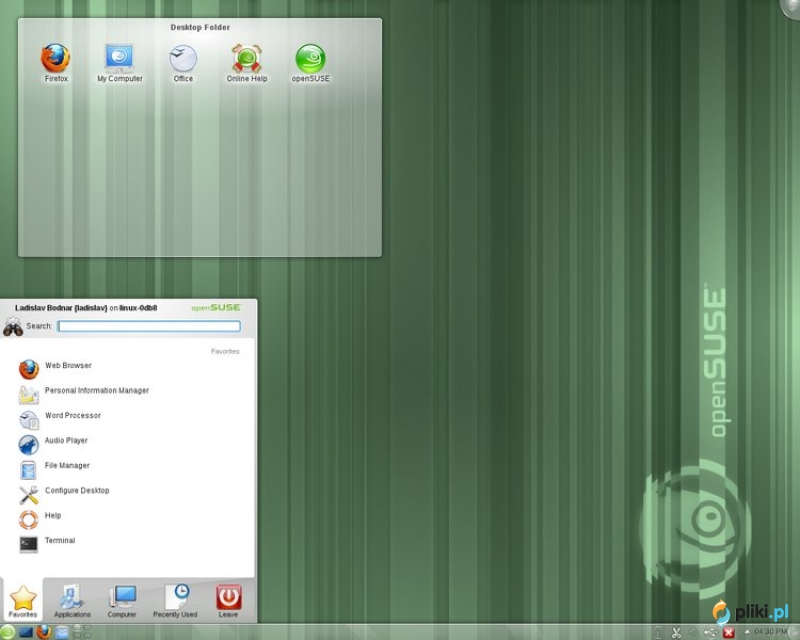This screenshot has width=800, height=640.
Task: Click the volume tray icon
Action: [x=693, y=632]
